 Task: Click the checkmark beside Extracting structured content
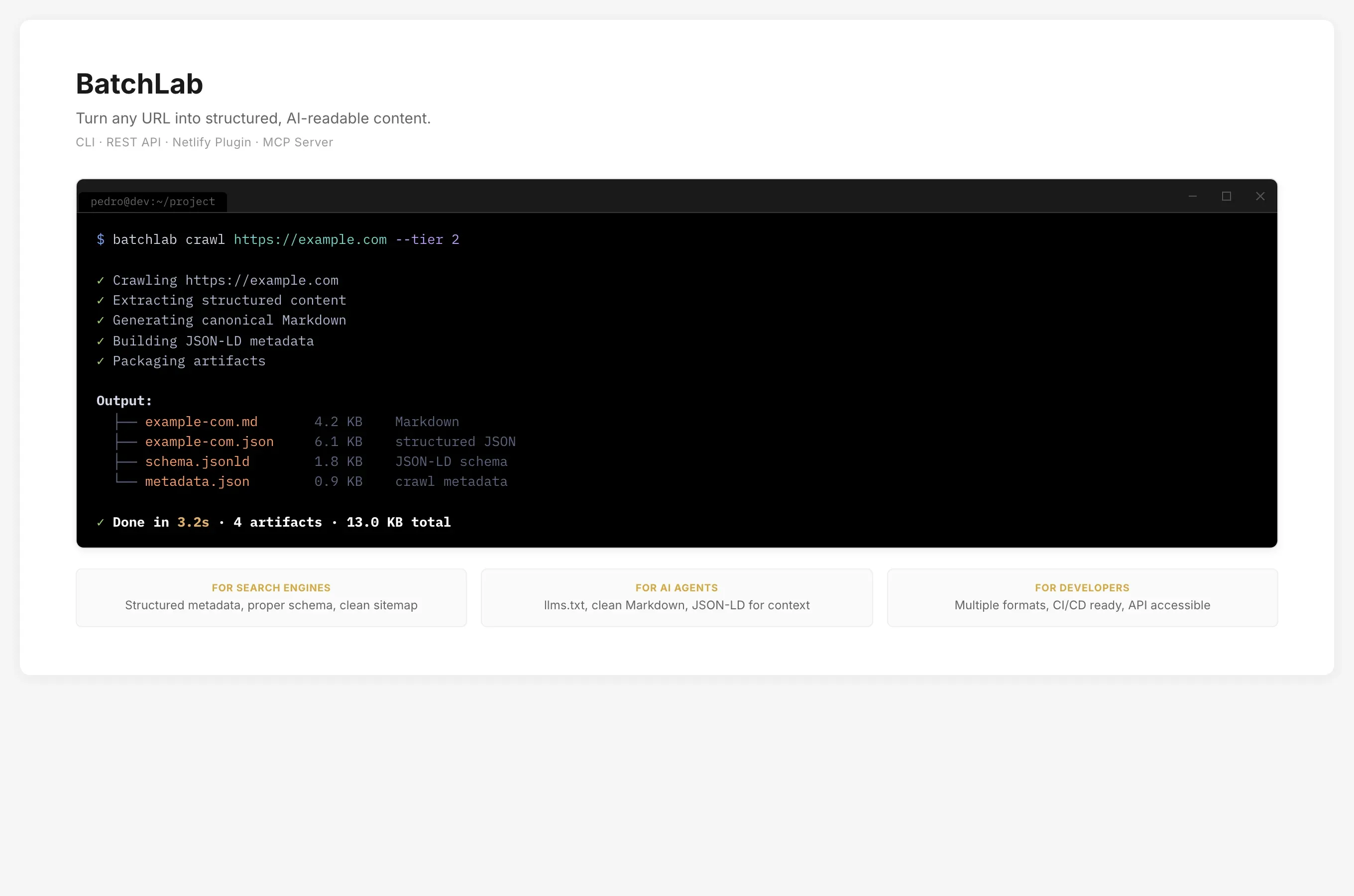[x=101, y=300]
